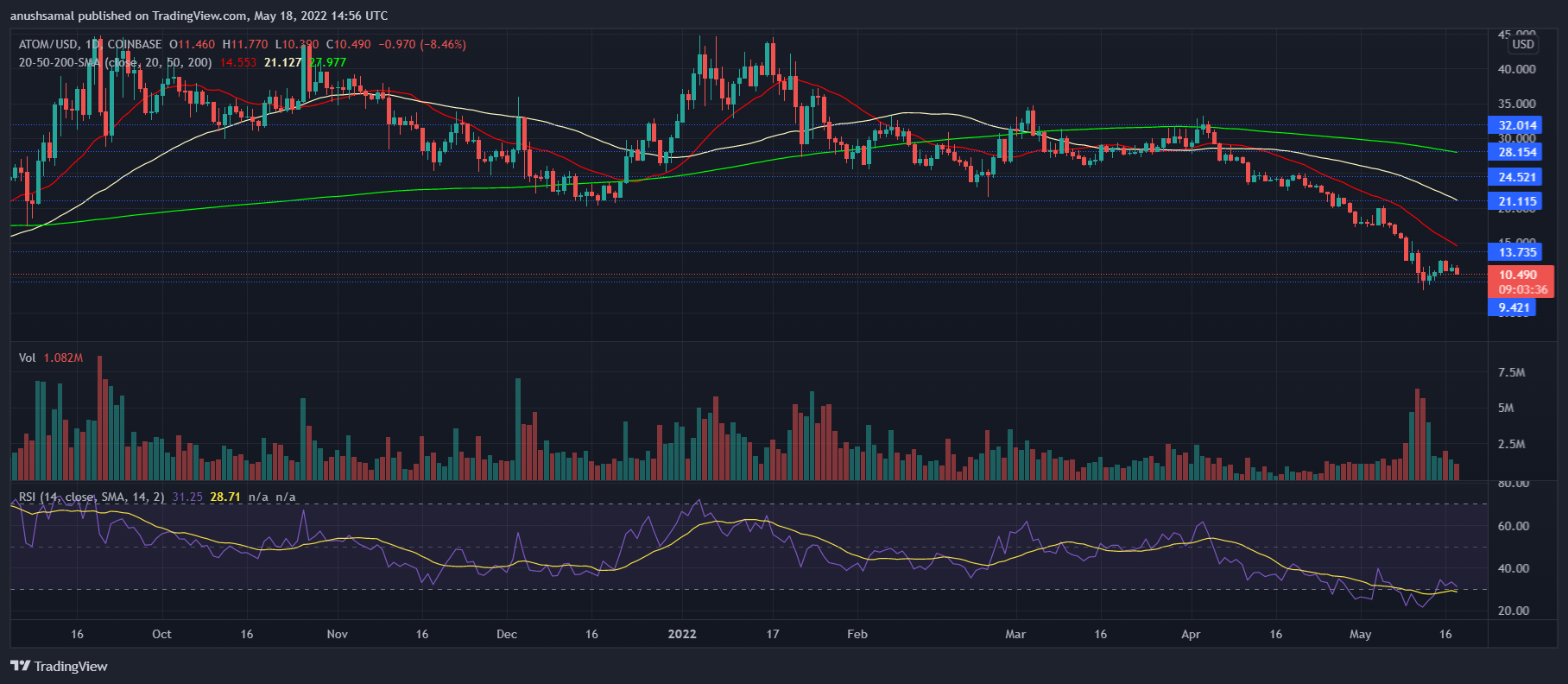The image size is (1568, 684).
Task: Click the candle countdown 09:03:36
Action: click(1522, 289)
